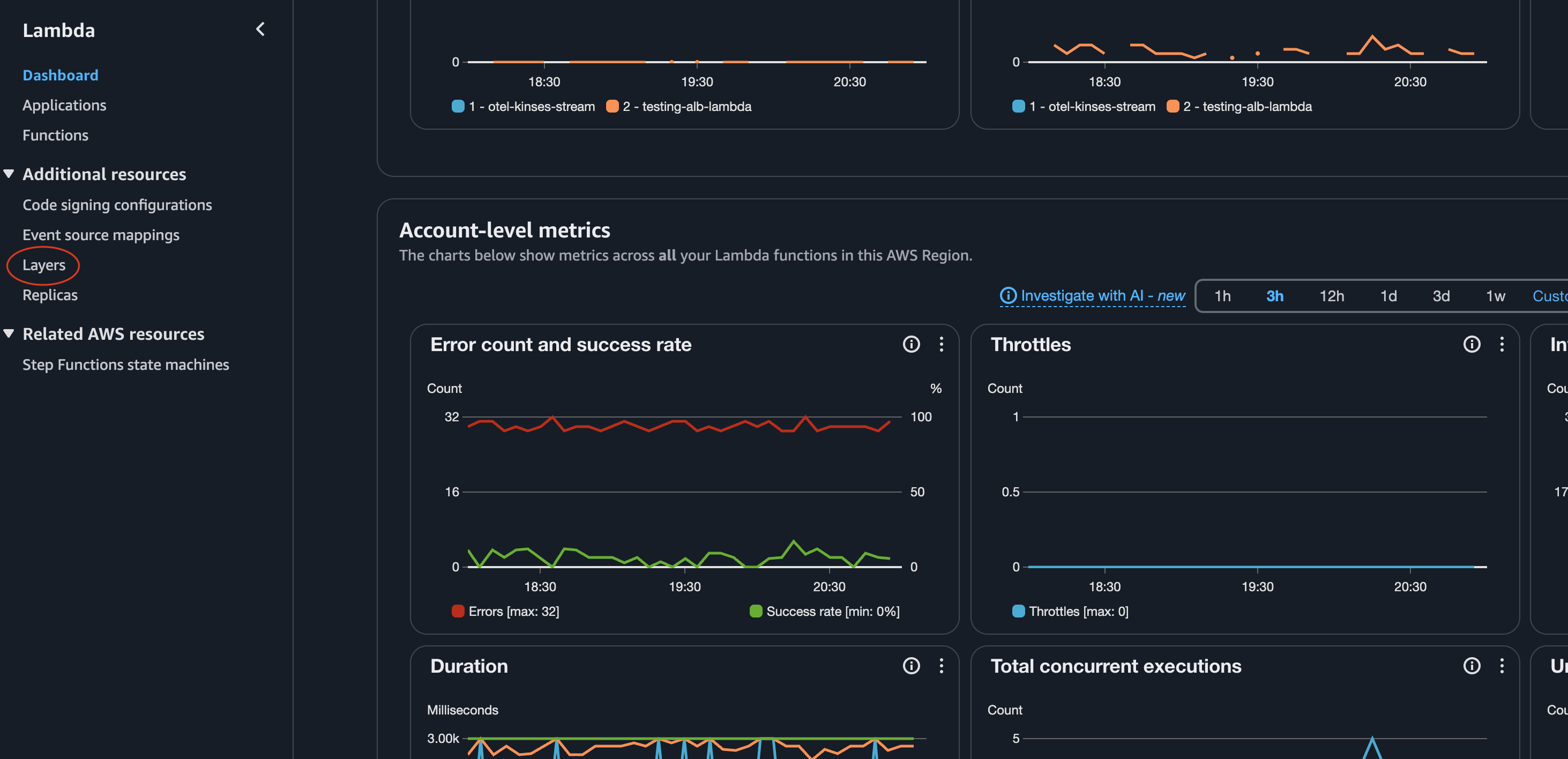Select the 1h time range
This screenshot has width=1568, height=759.
1223,296
